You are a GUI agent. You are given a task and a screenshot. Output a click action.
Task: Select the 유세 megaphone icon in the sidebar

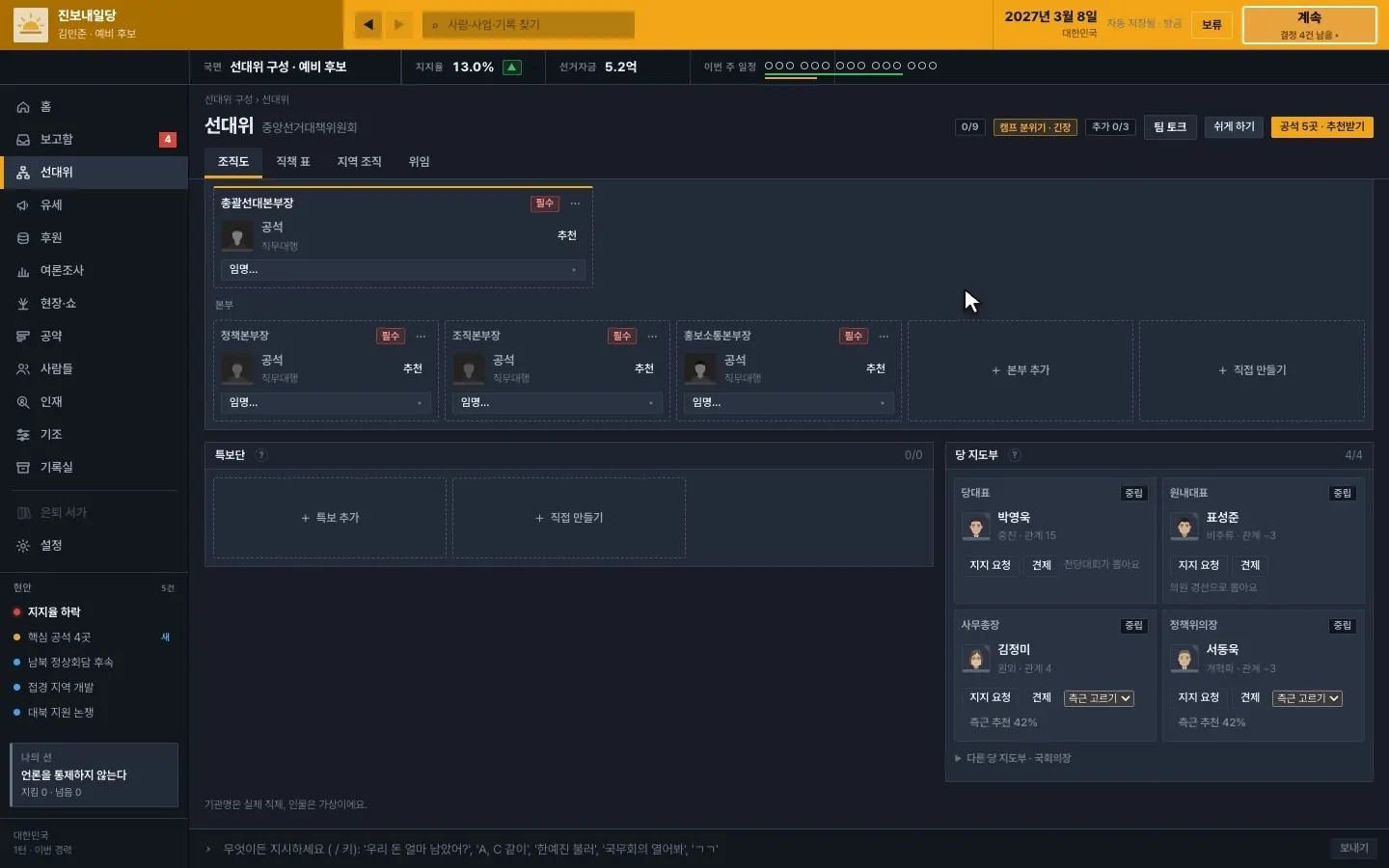pos(23,205)
